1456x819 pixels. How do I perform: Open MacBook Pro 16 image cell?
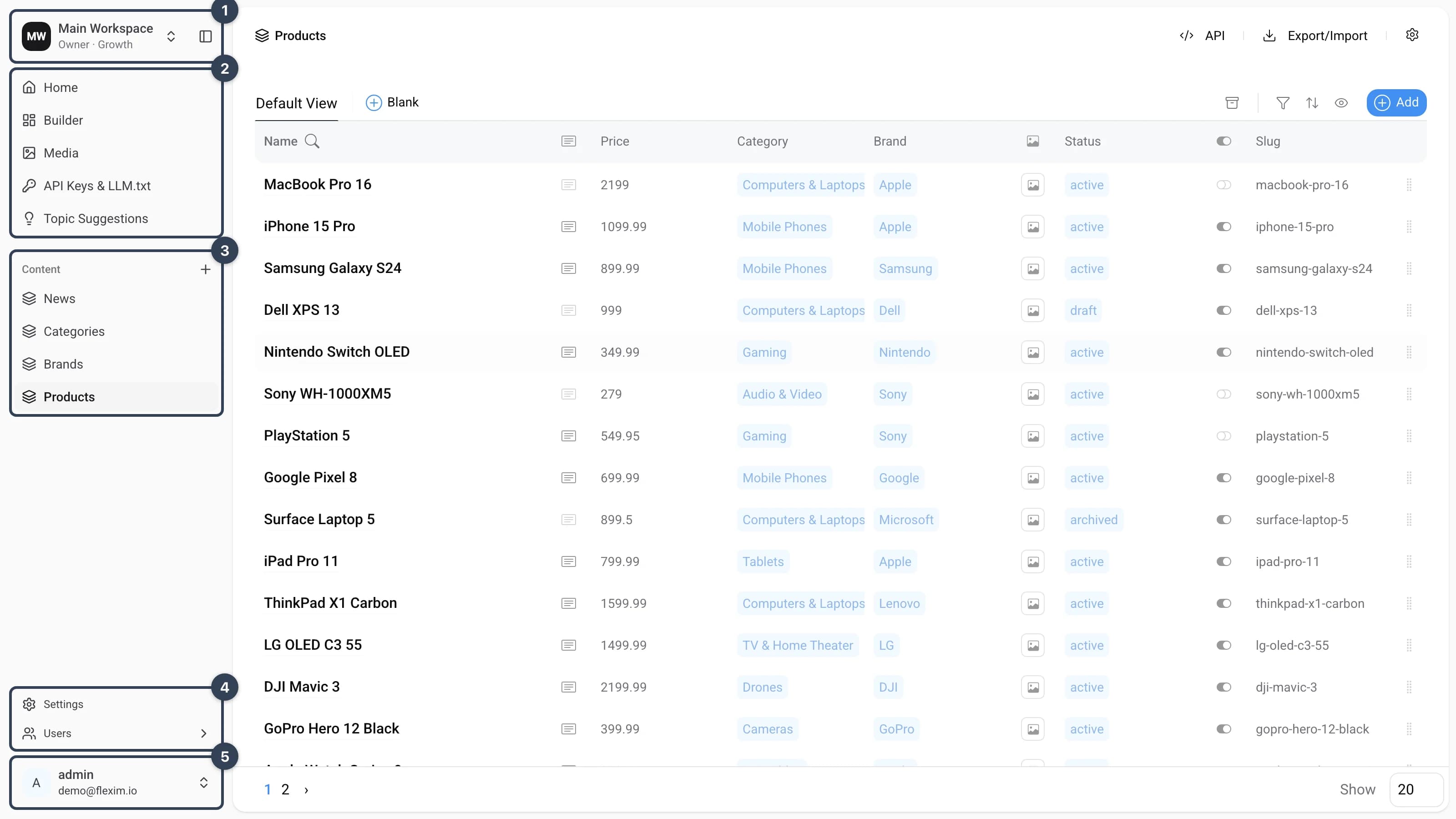click(x=1033, y=185)
